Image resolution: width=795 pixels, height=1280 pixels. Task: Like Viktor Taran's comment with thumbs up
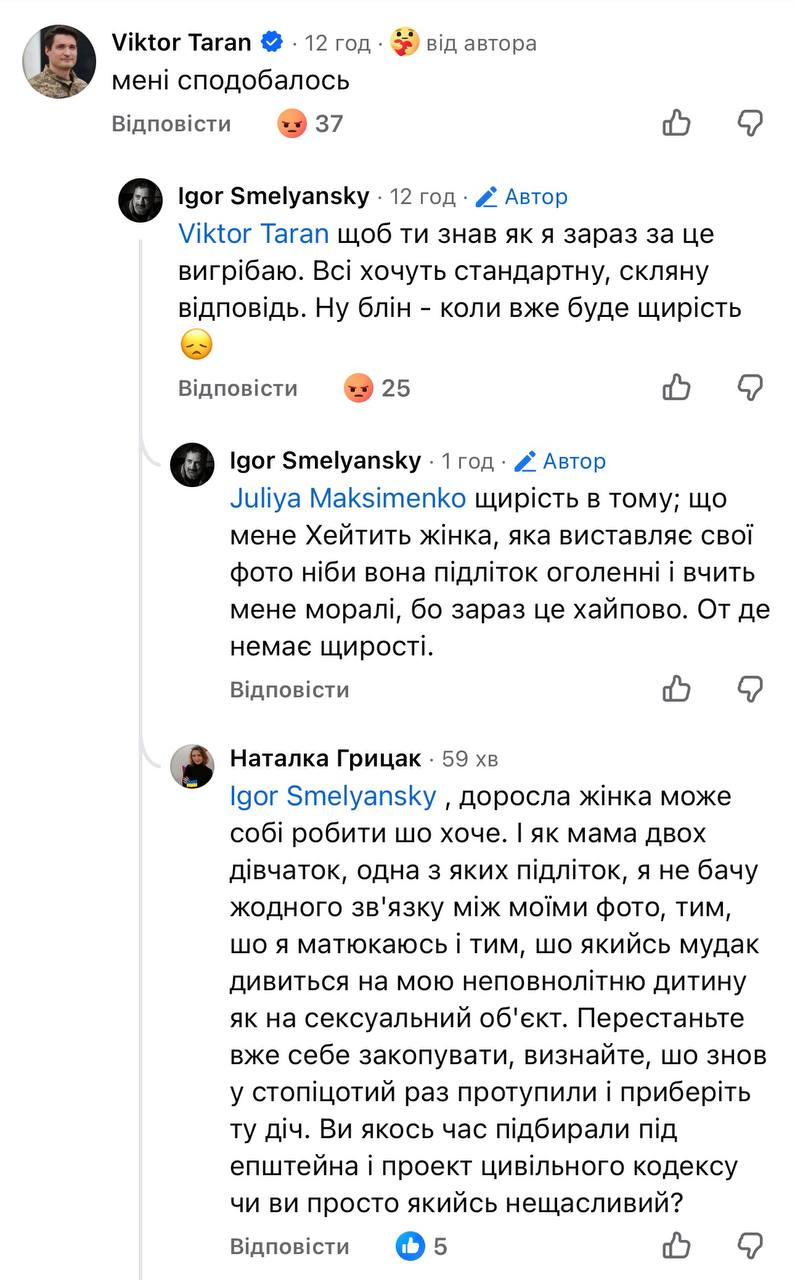[677, 123]
